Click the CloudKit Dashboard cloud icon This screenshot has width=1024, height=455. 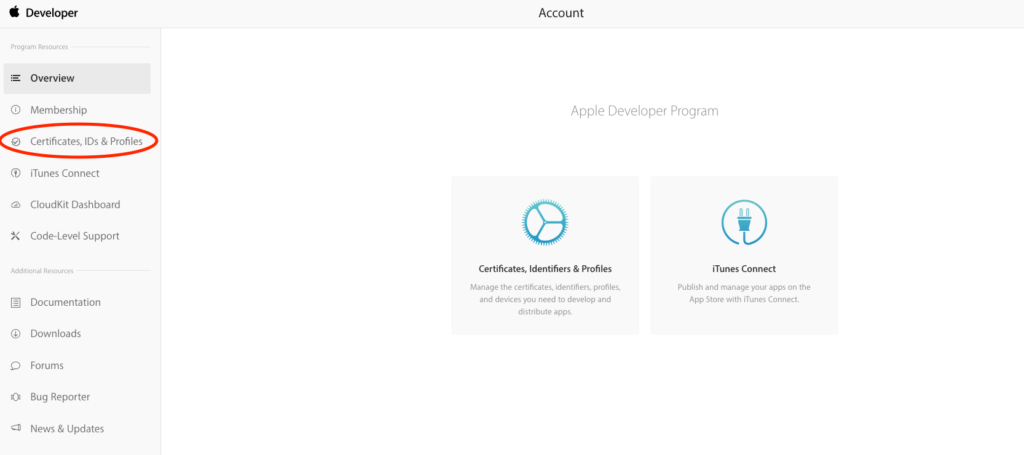click(x=16, y=205)
